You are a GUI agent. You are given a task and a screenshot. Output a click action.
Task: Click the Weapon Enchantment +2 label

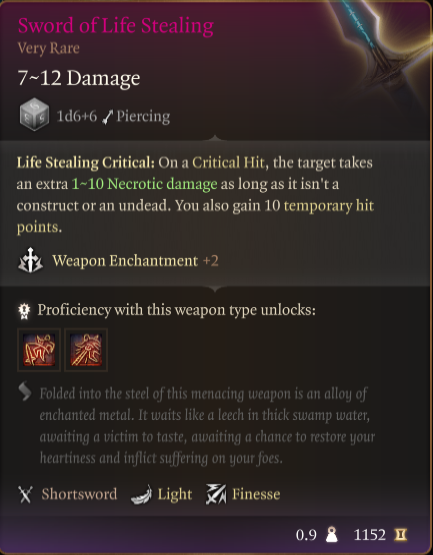135,261
